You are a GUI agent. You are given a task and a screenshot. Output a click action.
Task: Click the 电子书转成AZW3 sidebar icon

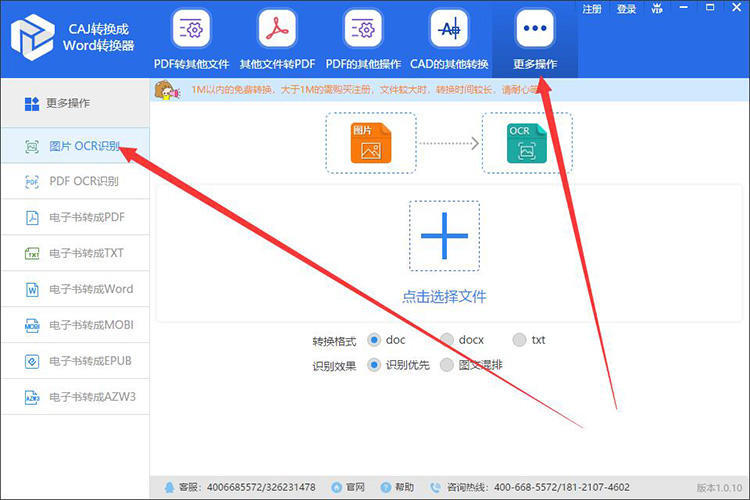point(32,397)
